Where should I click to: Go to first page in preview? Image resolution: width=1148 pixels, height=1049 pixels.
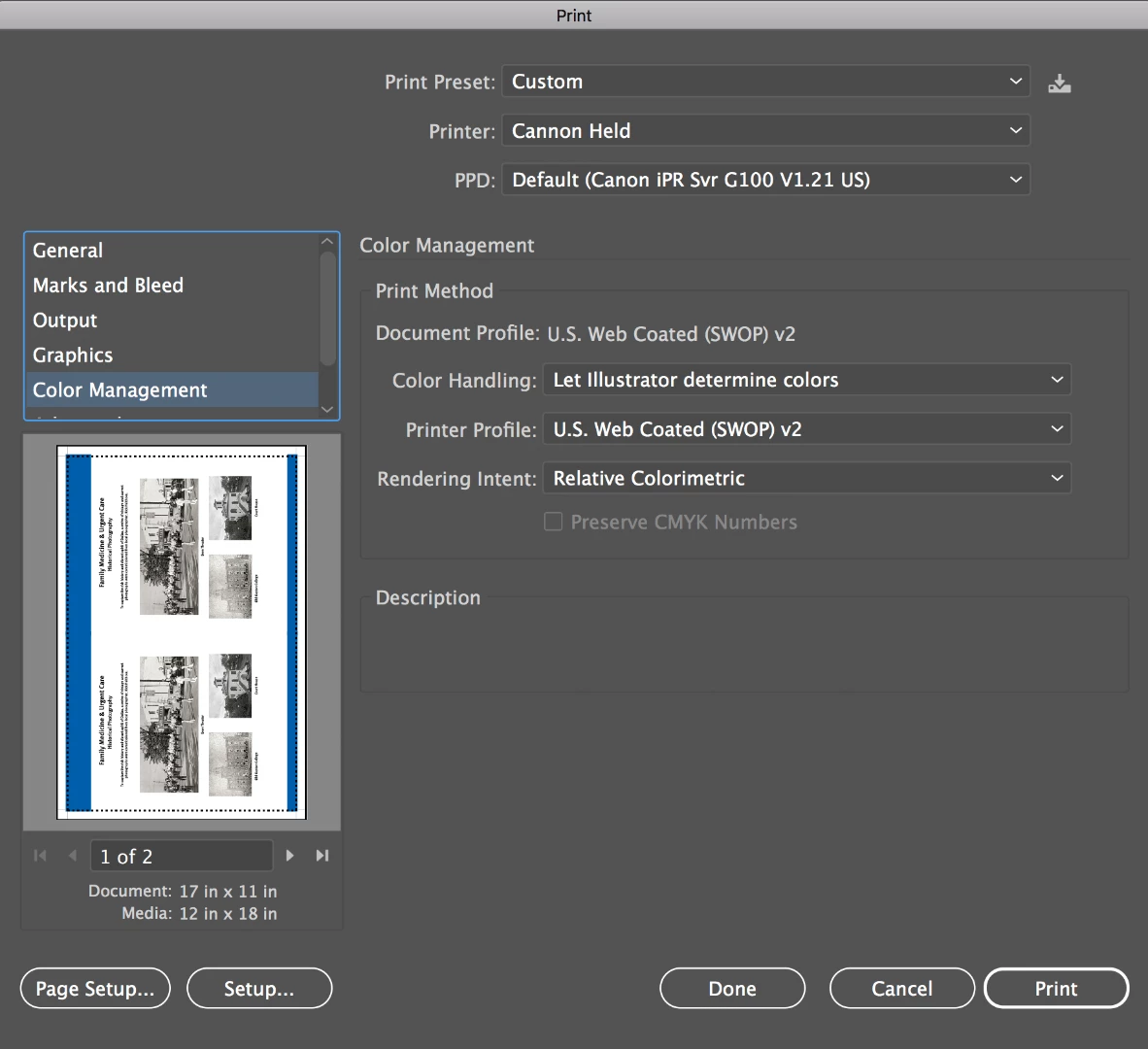[40, 855]
